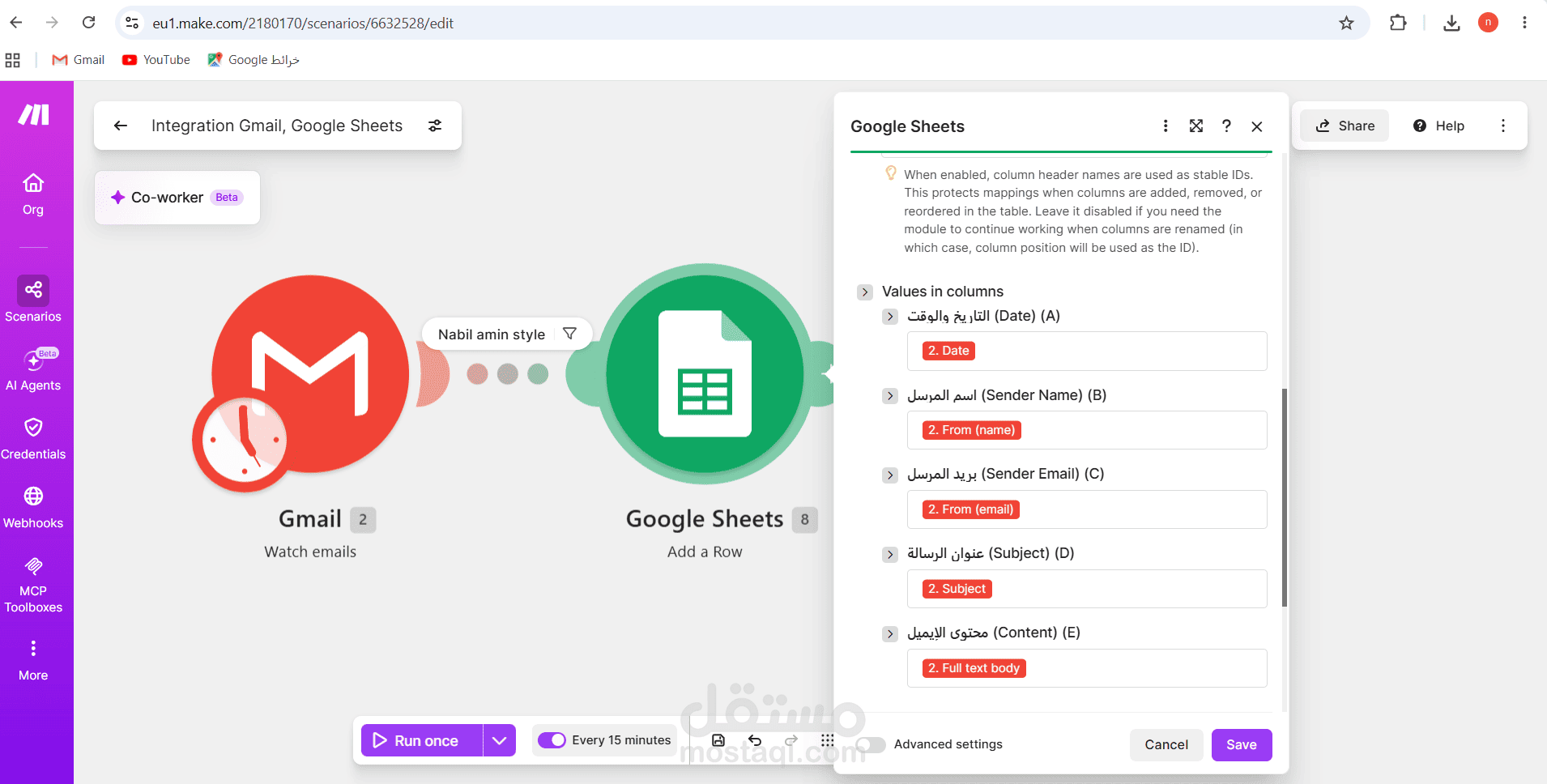Open help for Google Sheets module
Viewport: 1547px width, 784px height.
[1226, 126]
